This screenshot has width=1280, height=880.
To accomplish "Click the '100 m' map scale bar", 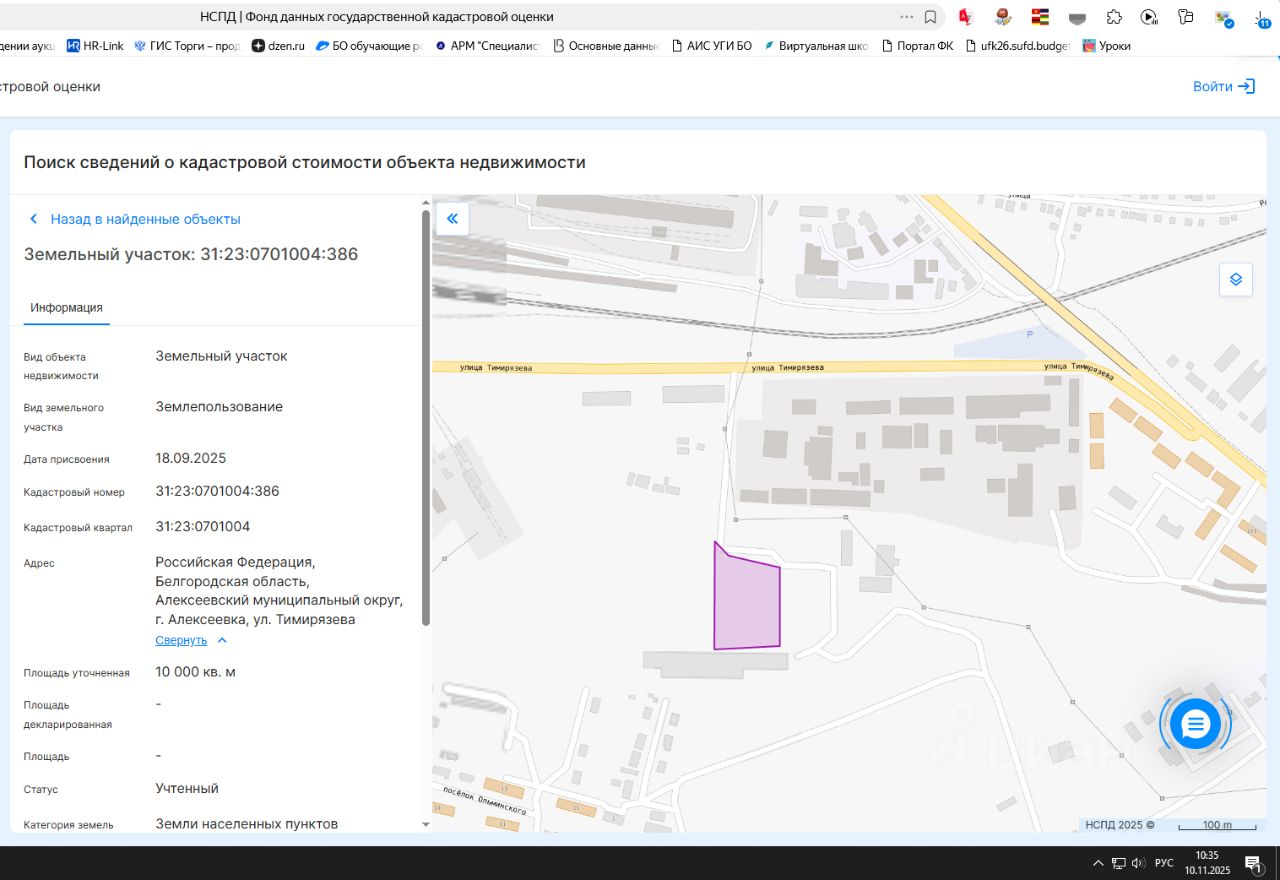I will pos(1217,825).
